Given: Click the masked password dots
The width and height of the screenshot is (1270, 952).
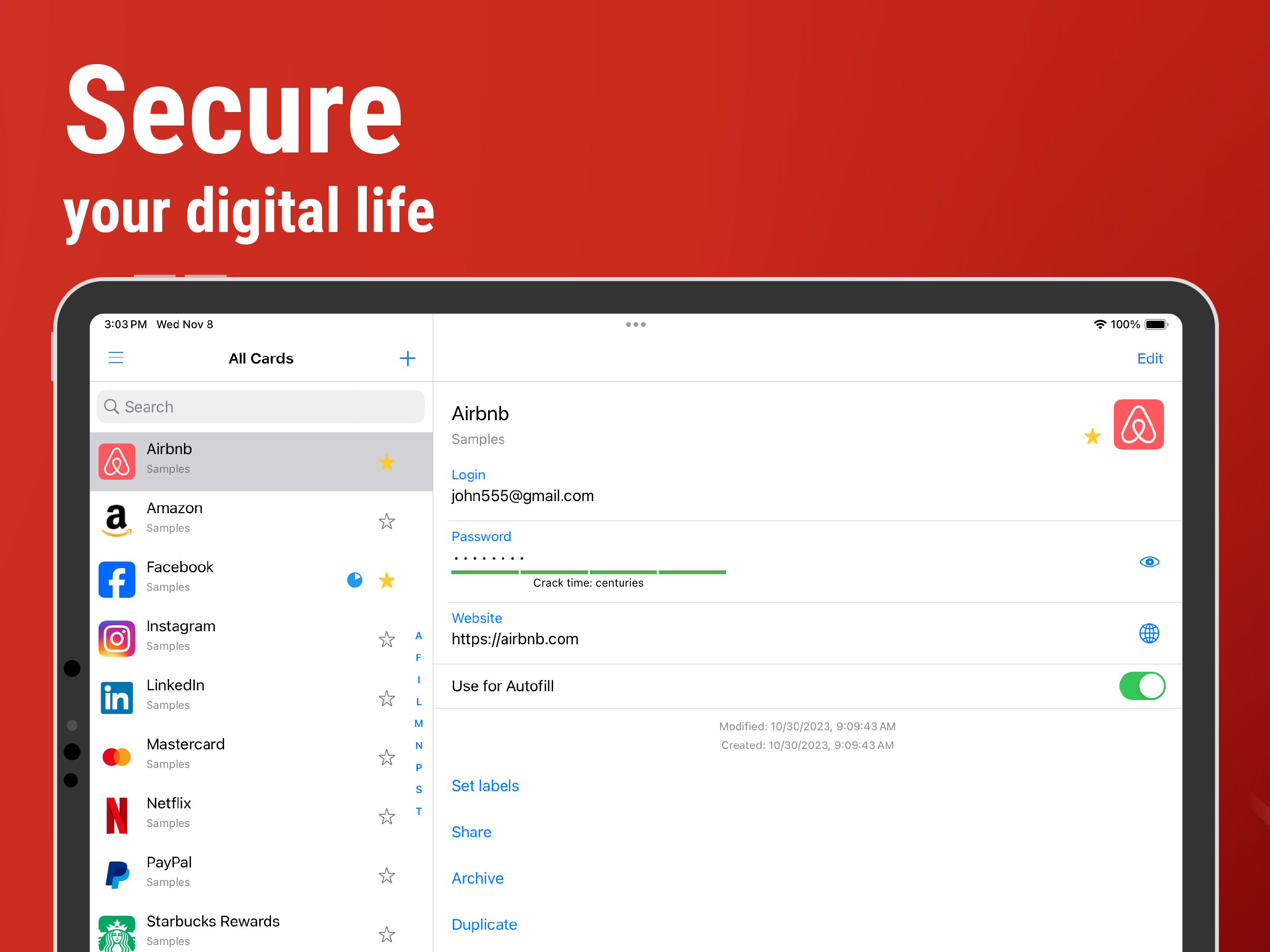Looking at the screenshot, I should (488, 558).
